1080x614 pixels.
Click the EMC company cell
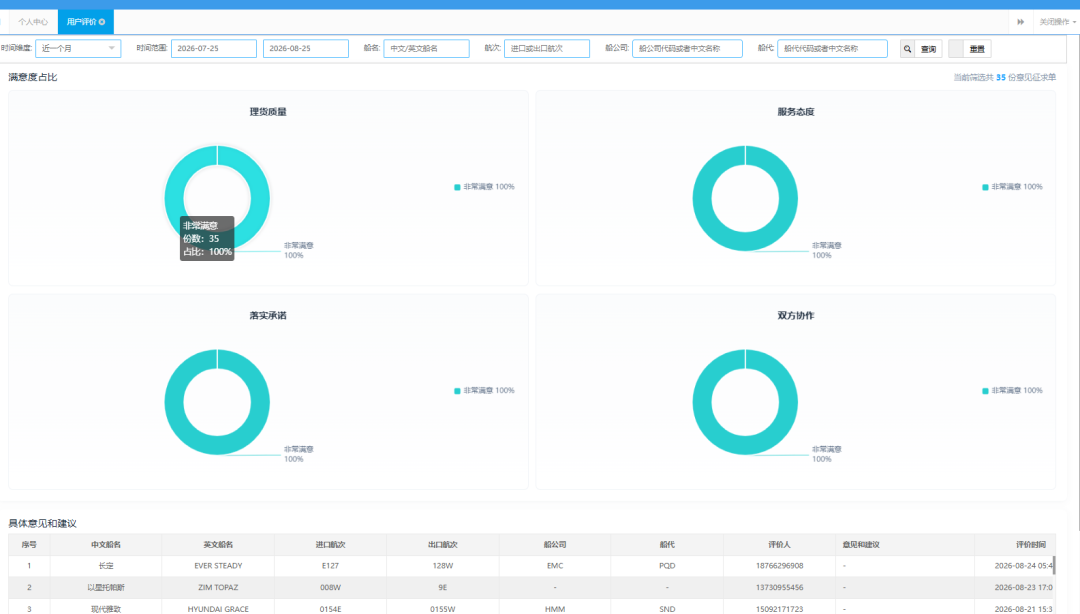[x=554, y=566]
